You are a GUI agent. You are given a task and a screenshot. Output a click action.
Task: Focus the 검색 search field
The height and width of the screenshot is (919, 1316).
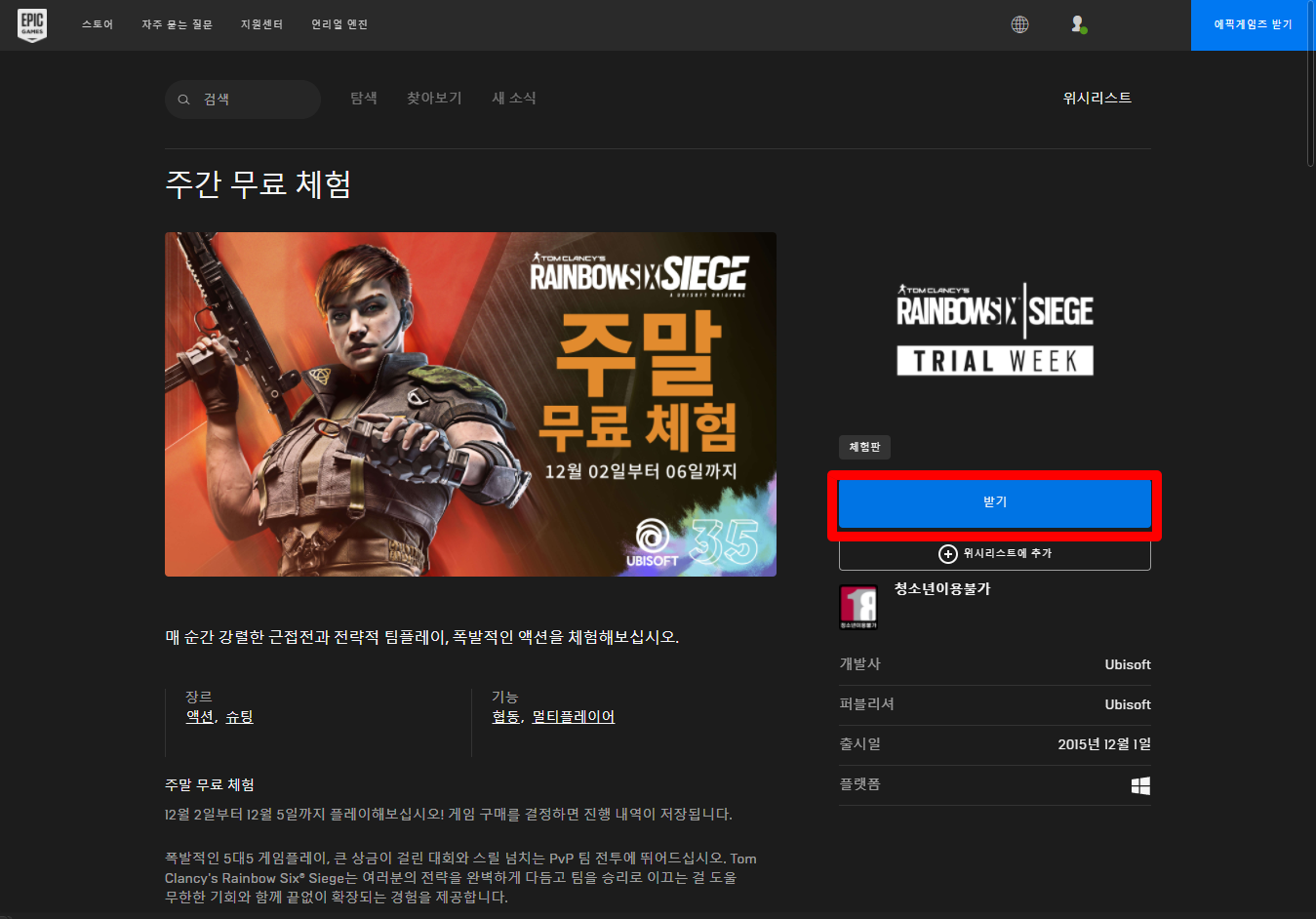point(243,100)
